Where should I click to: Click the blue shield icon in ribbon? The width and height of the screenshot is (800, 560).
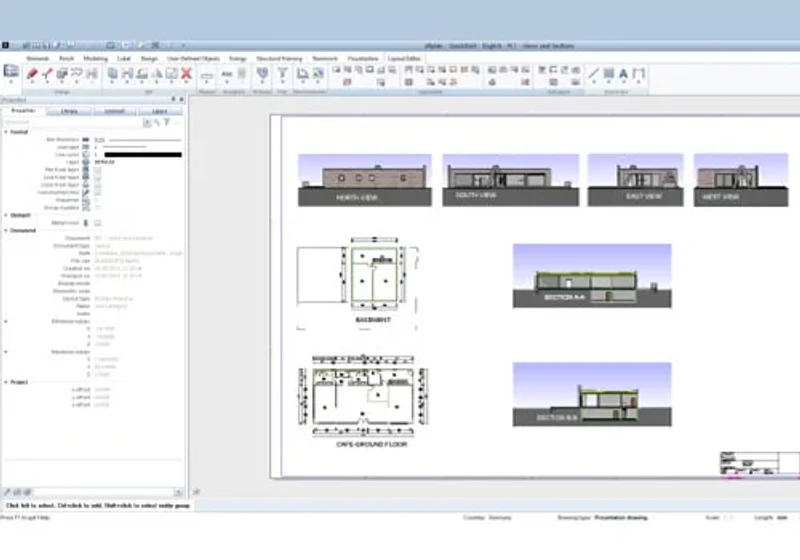[262, 73]
